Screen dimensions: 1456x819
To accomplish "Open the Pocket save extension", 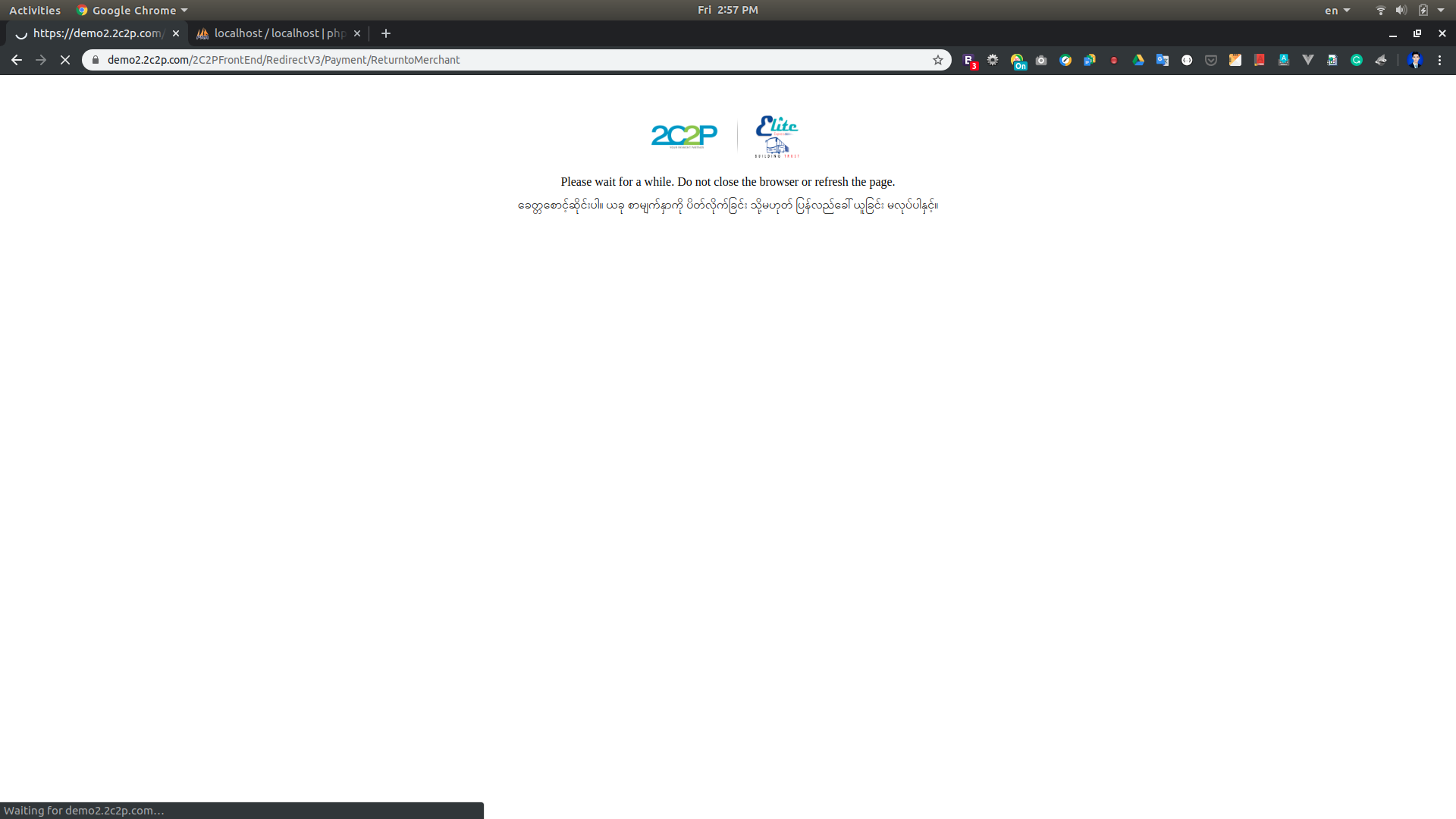I will click(x=1211, y=60).
